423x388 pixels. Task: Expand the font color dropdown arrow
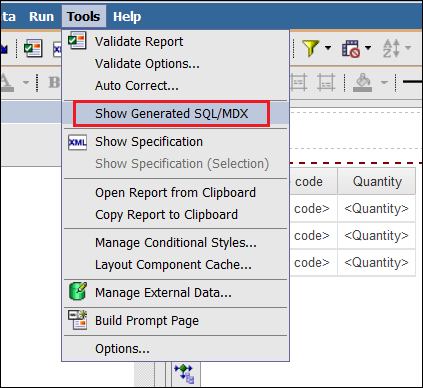click(26, 82)
